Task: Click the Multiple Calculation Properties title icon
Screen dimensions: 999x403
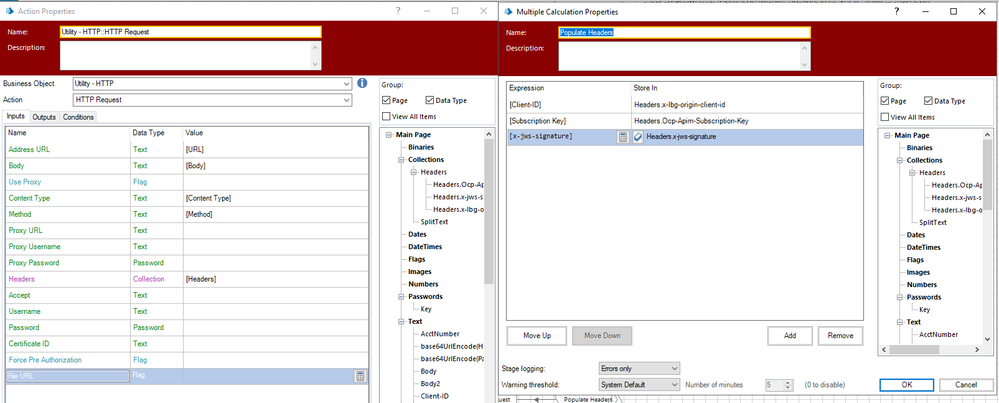Action: 506,10
